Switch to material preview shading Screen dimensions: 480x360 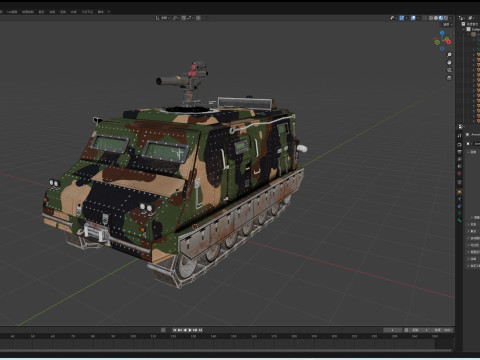click(x=441, y=18)
